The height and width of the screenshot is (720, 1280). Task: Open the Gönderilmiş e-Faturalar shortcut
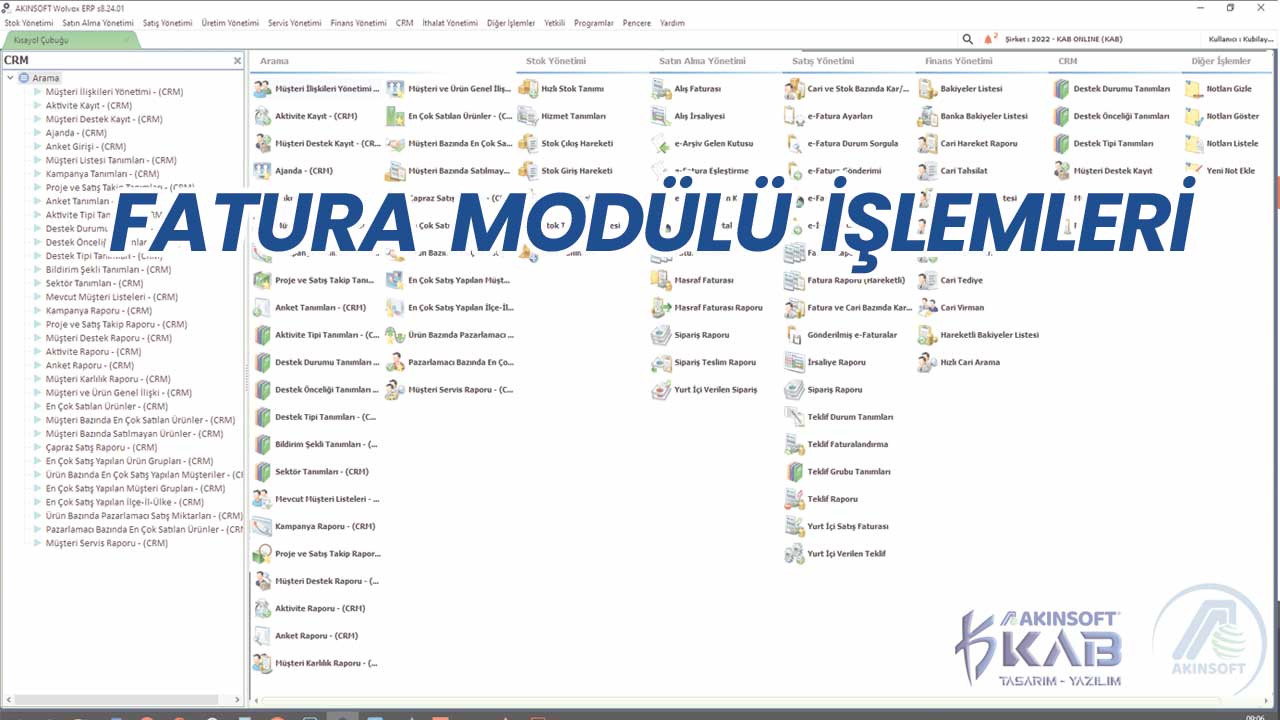pos(841,335)
